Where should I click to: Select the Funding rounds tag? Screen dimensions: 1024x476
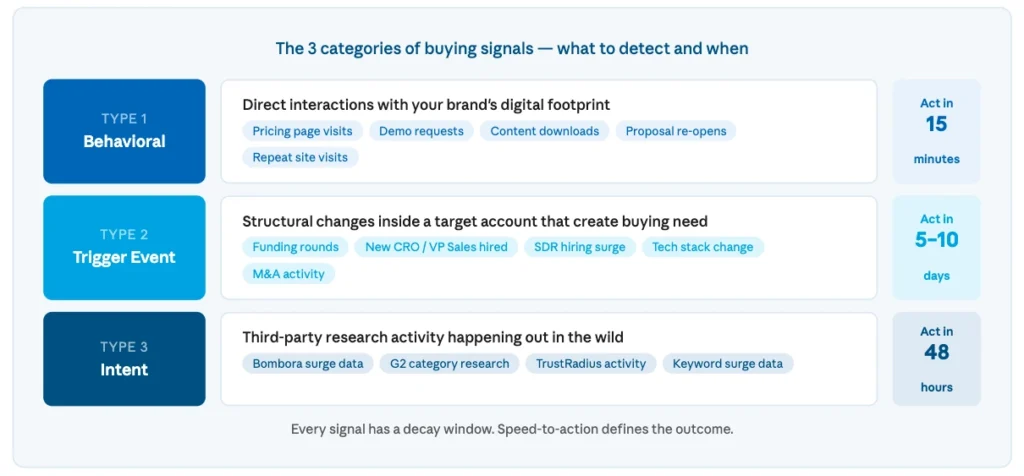pos(296,247)
